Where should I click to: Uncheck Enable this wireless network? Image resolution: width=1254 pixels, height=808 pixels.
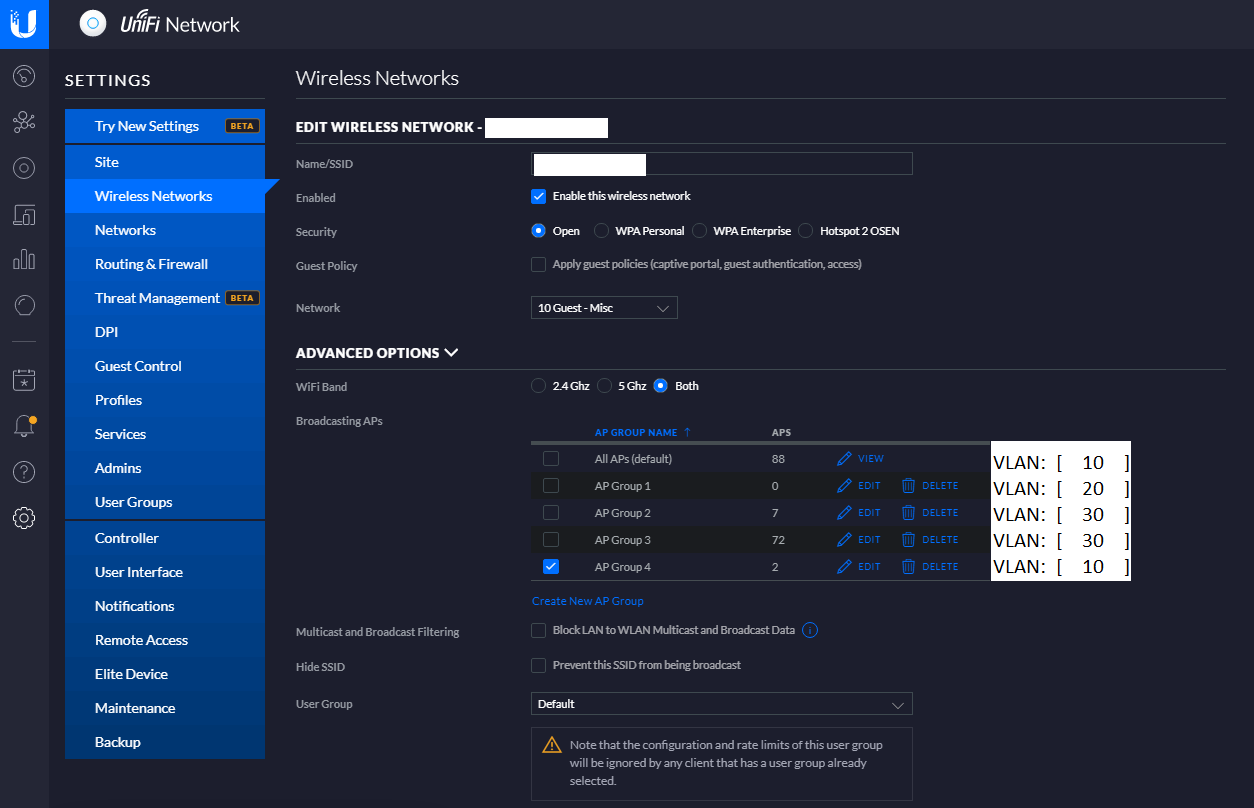(538, 196)
